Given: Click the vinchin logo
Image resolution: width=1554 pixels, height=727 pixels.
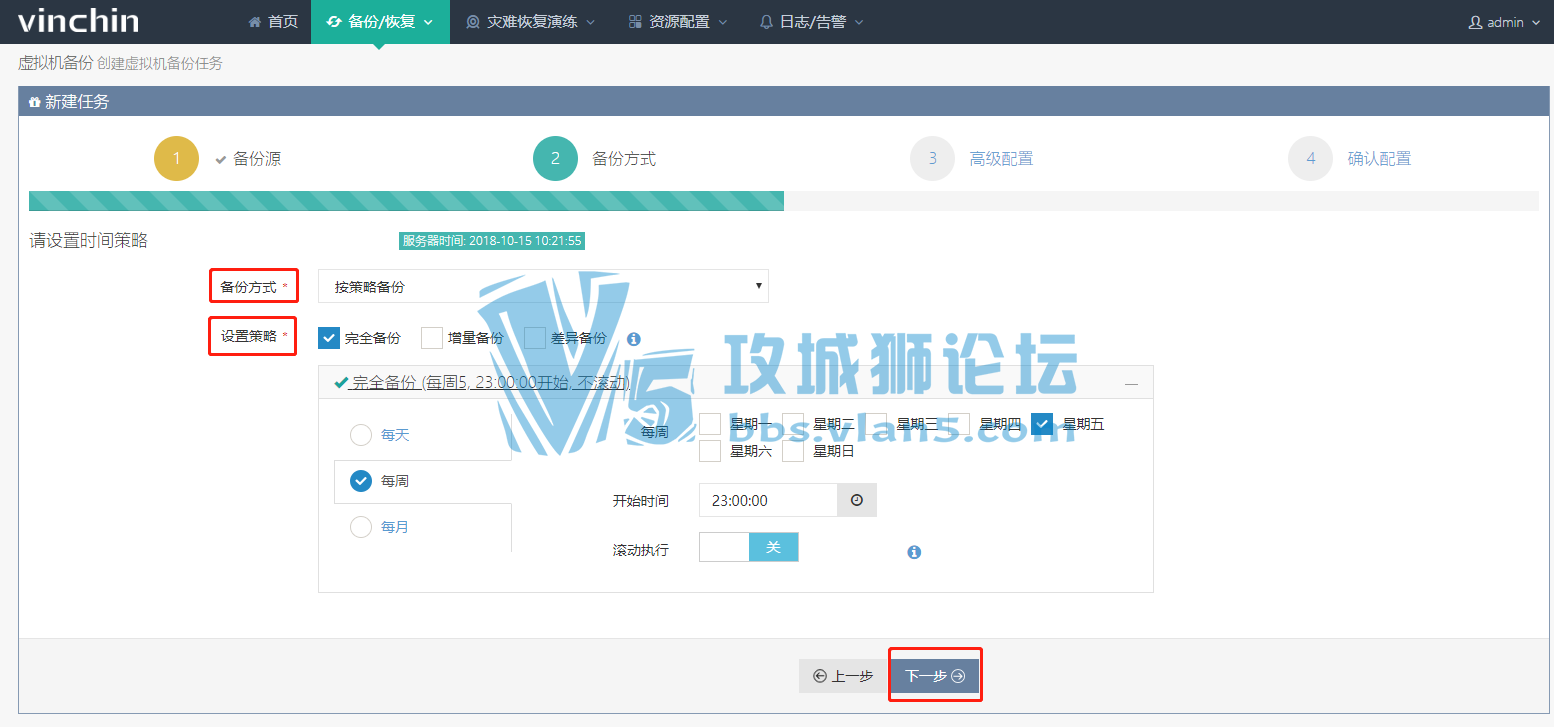Looking at the screenshot, I should (x=78, y=21).
